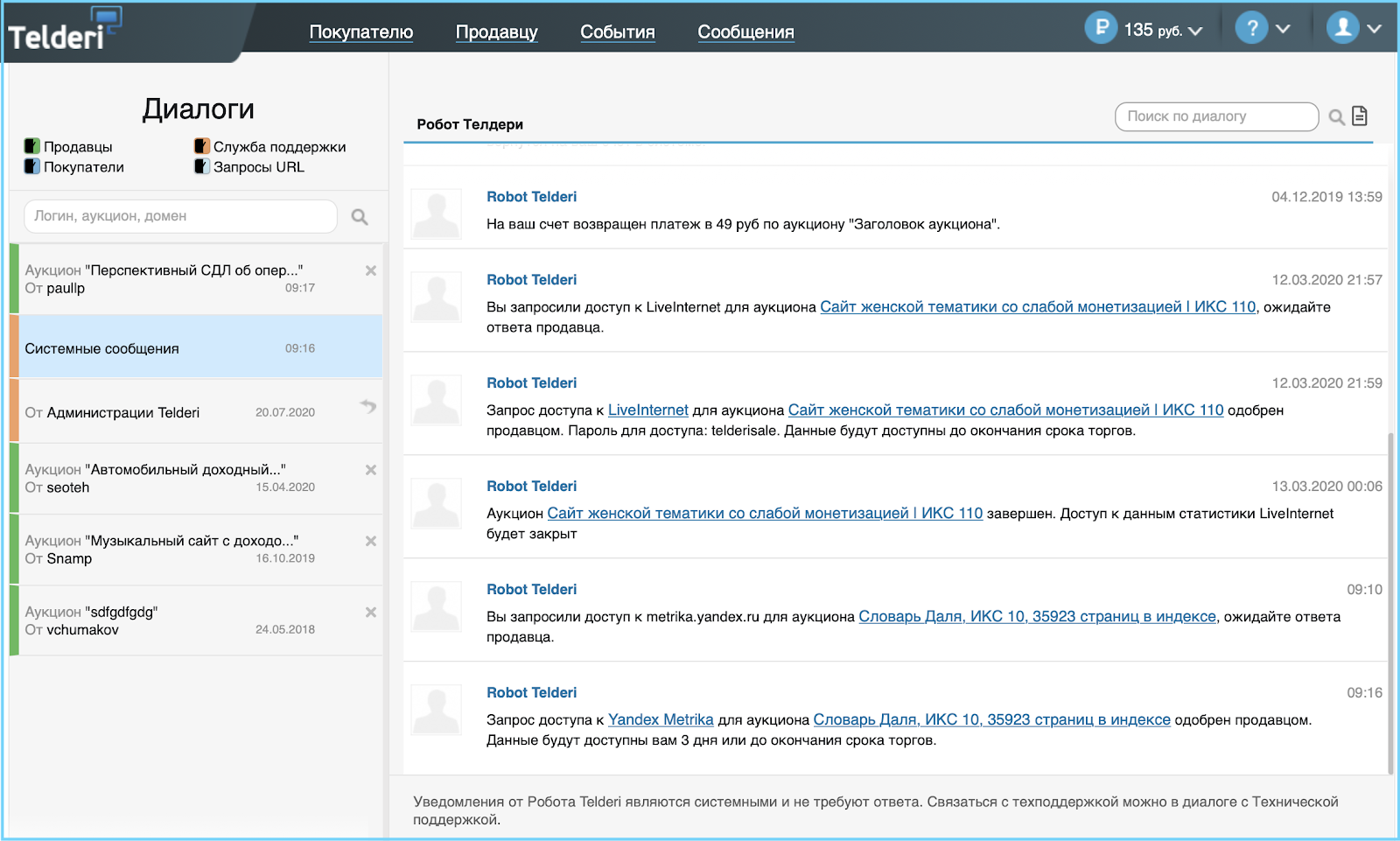Click reply arrow on Администрации Telderi row
Screen dimensions: 1400x841
pos(368,405)
